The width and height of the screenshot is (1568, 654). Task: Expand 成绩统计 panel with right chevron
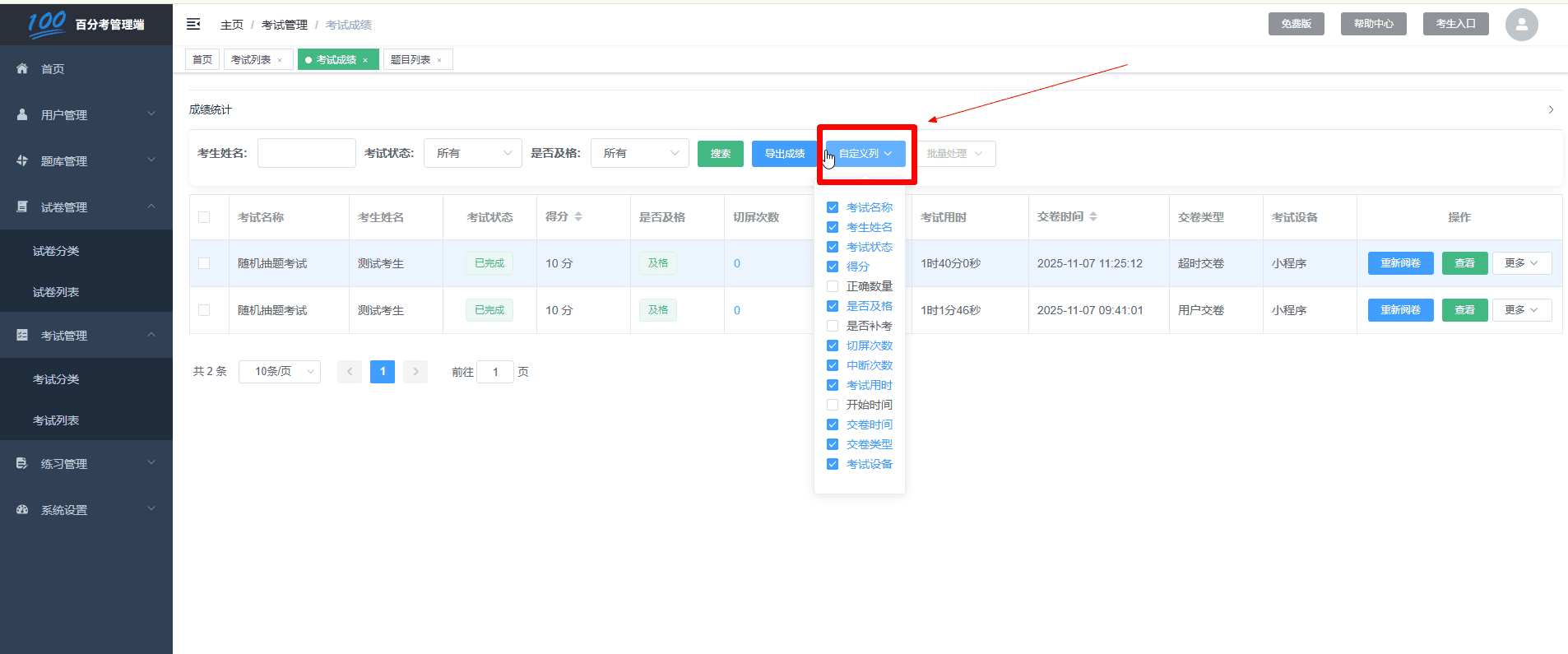[1551, 109]
